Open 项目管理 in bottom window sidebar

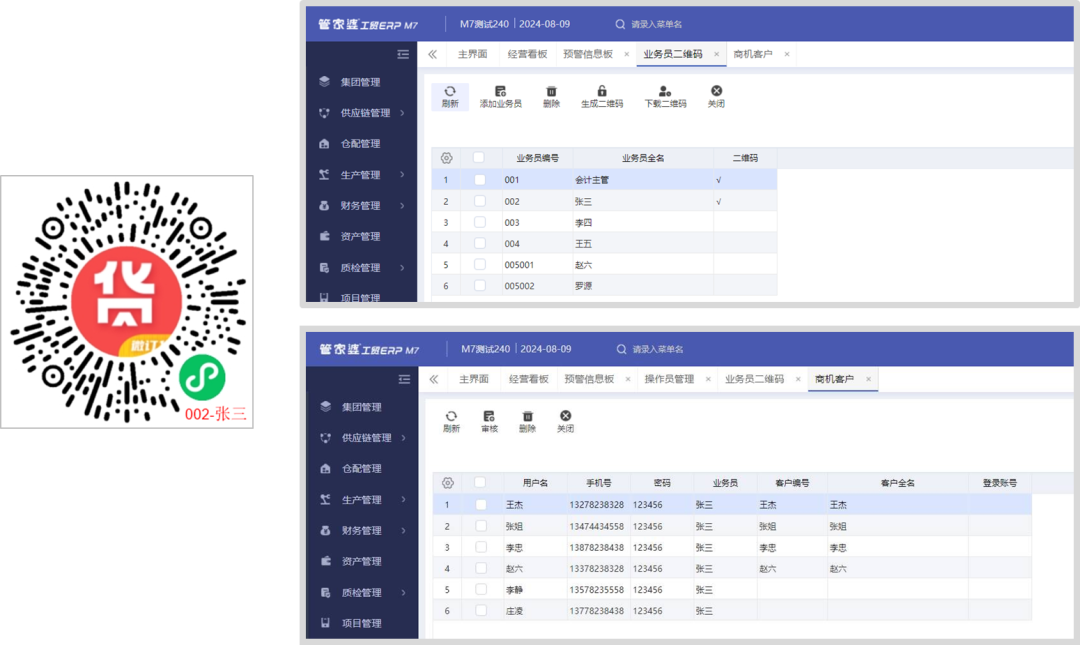[362, 623]
